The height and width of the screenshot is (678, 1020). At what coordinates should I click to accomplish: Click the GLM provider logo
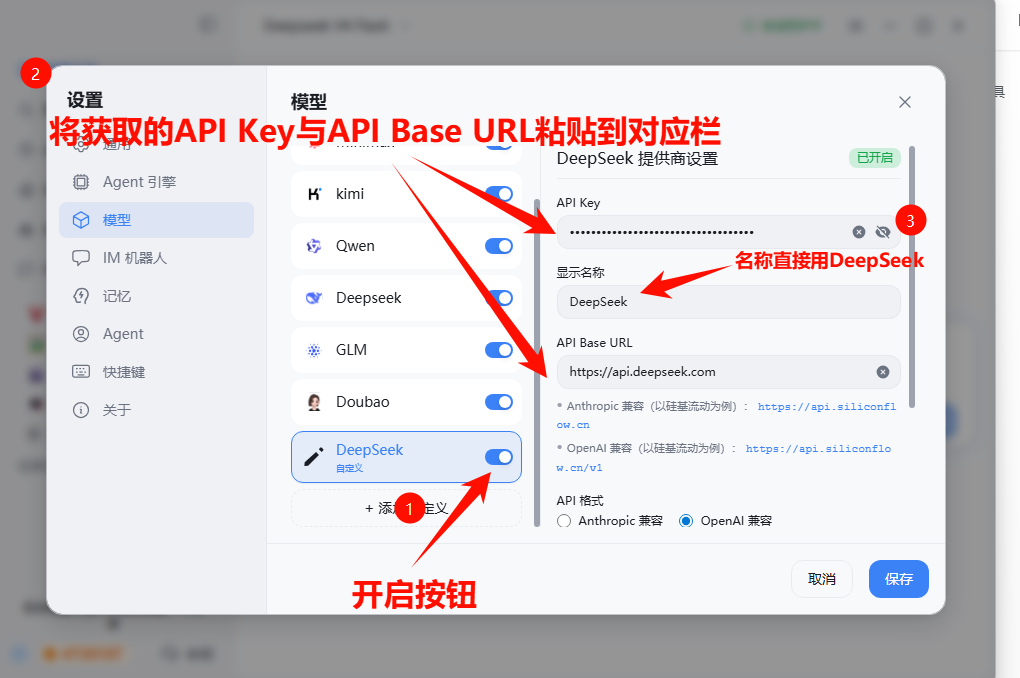point(314,350)
